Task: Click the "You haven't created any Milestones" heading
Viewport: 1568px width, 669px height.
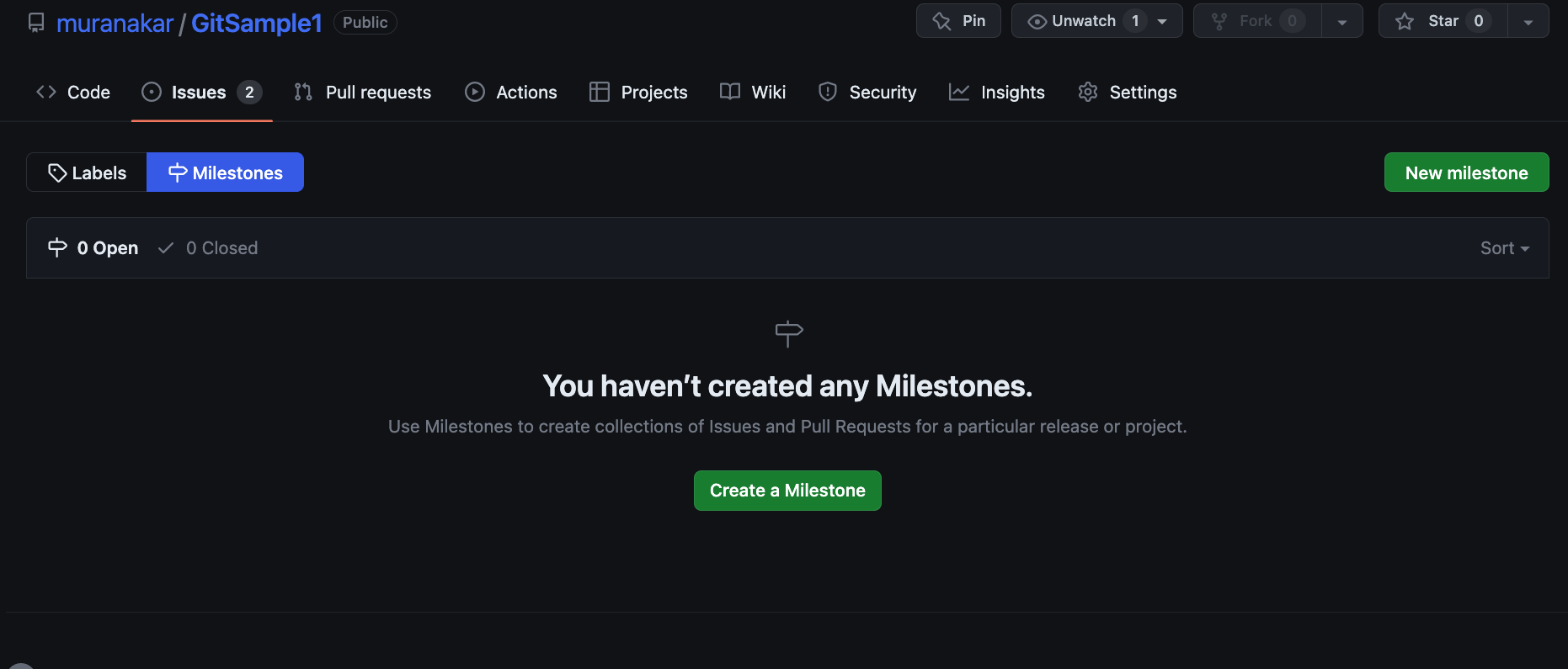Action: 787,385
